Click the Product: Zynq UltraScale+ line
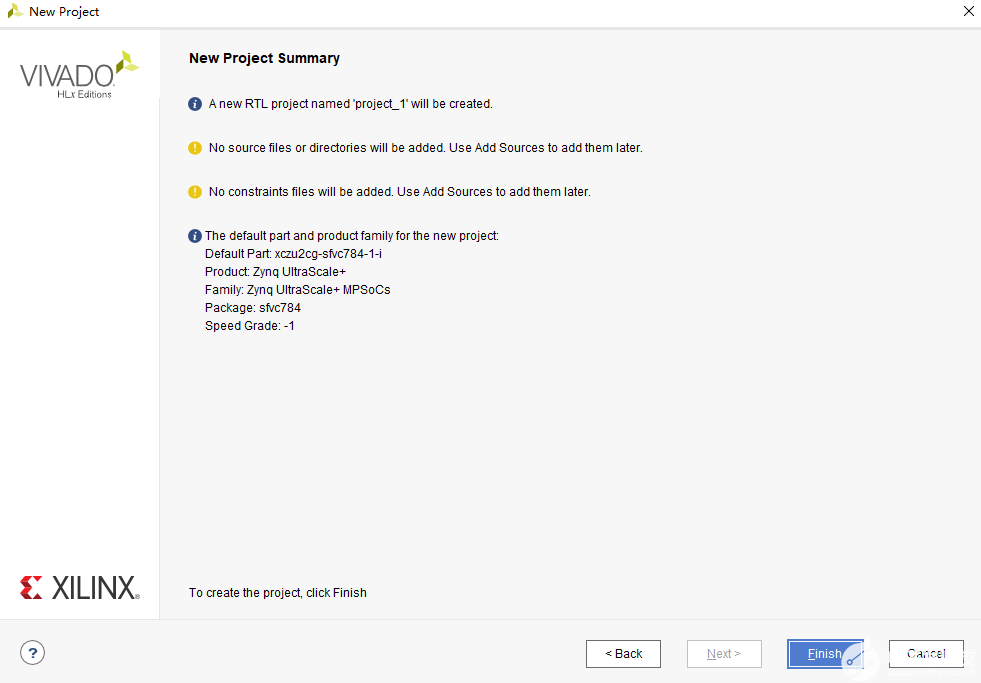Screen dimensions: 981x683 coord(275,272)
